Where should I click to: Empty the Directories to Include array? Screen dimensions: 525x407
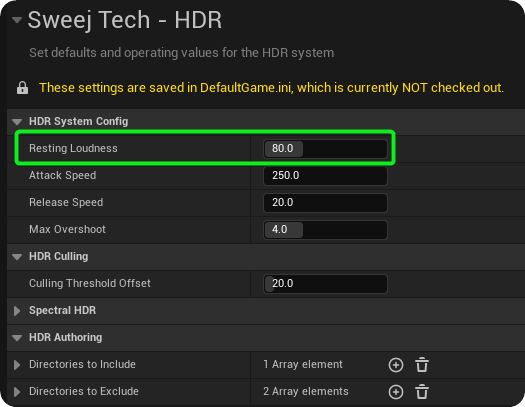click(422, 365)
